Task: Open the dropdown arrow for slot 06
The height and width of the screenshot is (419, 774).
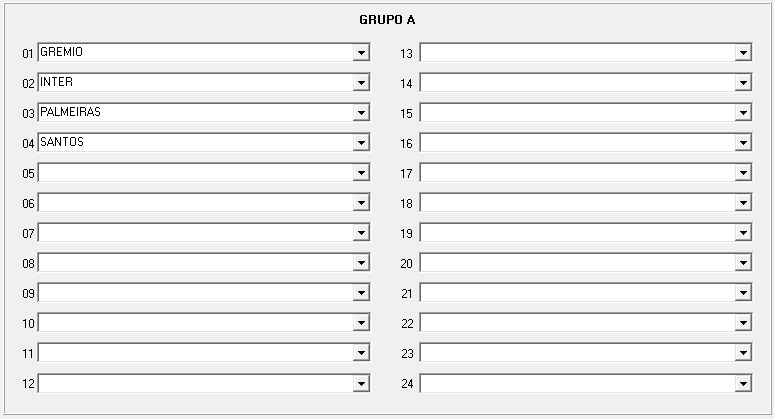Action: pos(361,203)
